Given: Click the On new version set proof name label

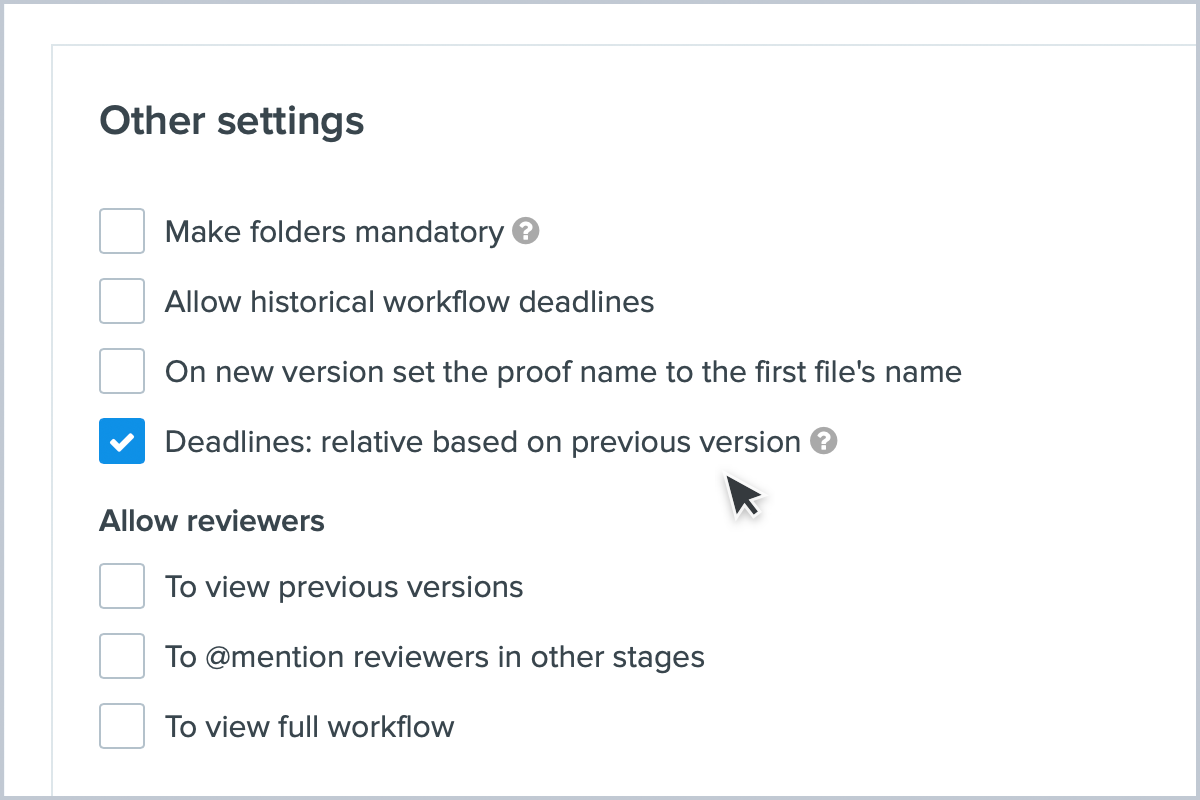Looking at the screenshot, I should [x=562, y=372].
